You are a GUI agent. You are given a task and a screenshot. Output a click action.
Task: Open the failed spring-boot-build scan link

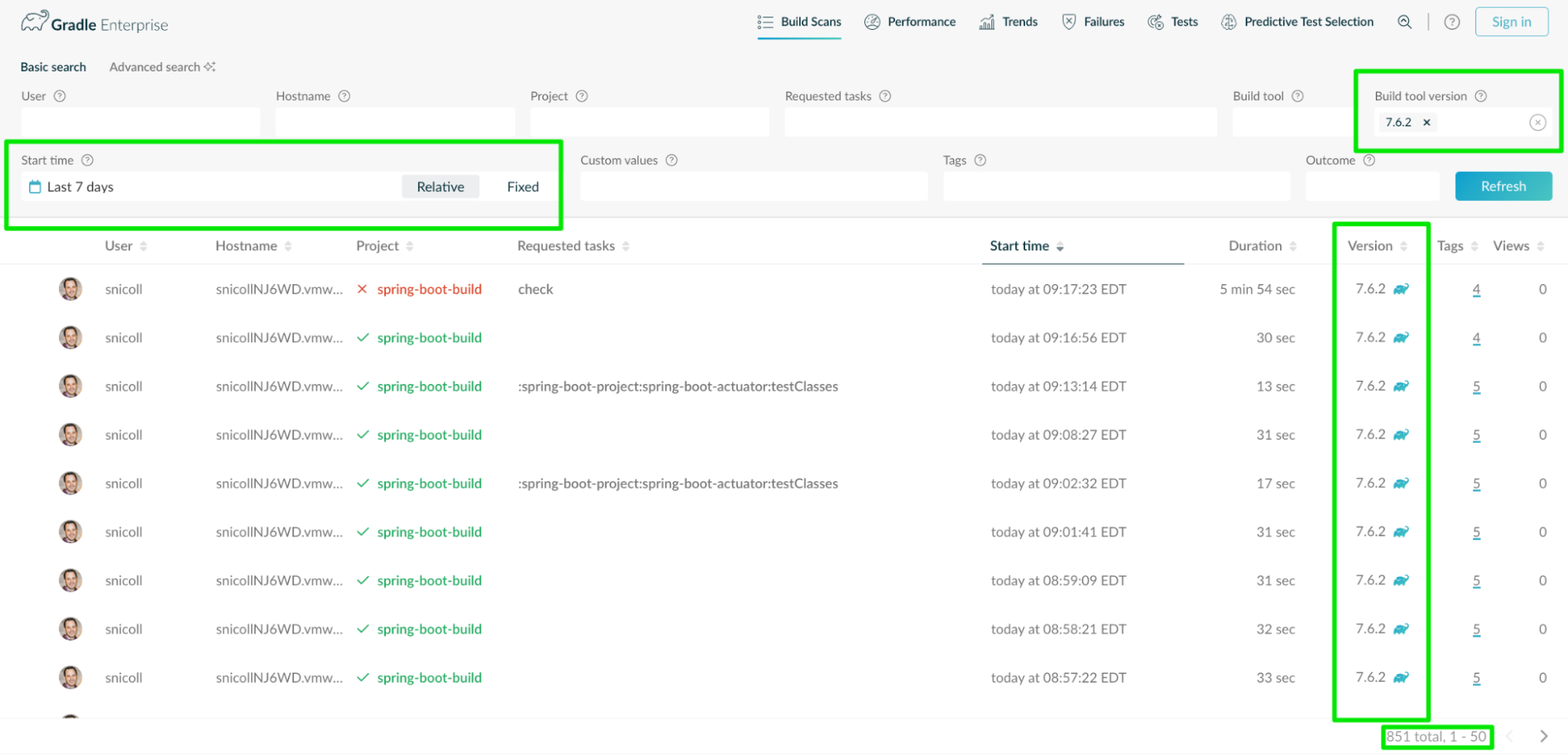tap(429, 289)
